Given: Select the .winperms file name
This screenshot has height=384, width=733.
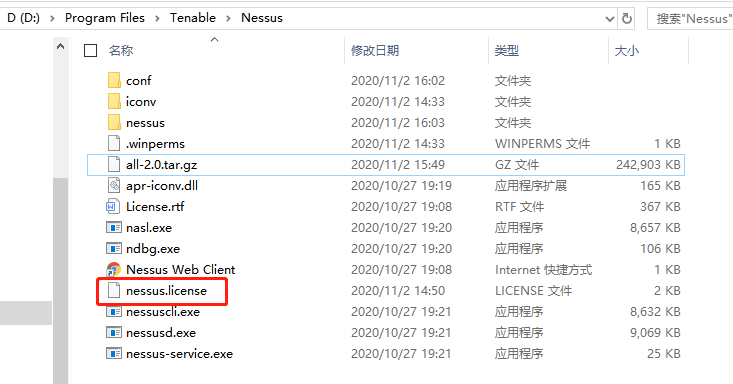Looking at the screenshot, I should point(155,144).
